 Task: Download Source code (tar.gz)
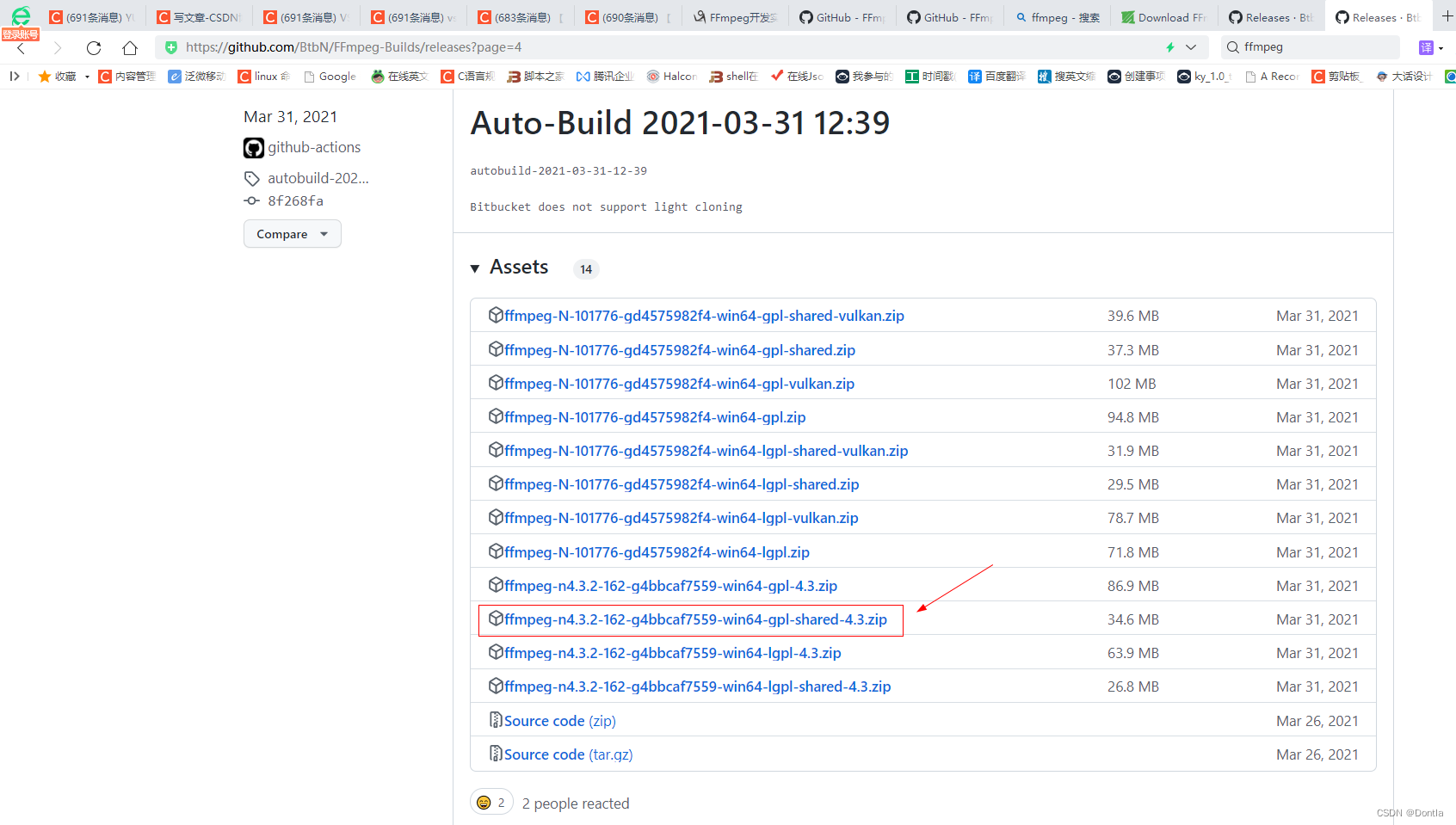tap(568, 754)
